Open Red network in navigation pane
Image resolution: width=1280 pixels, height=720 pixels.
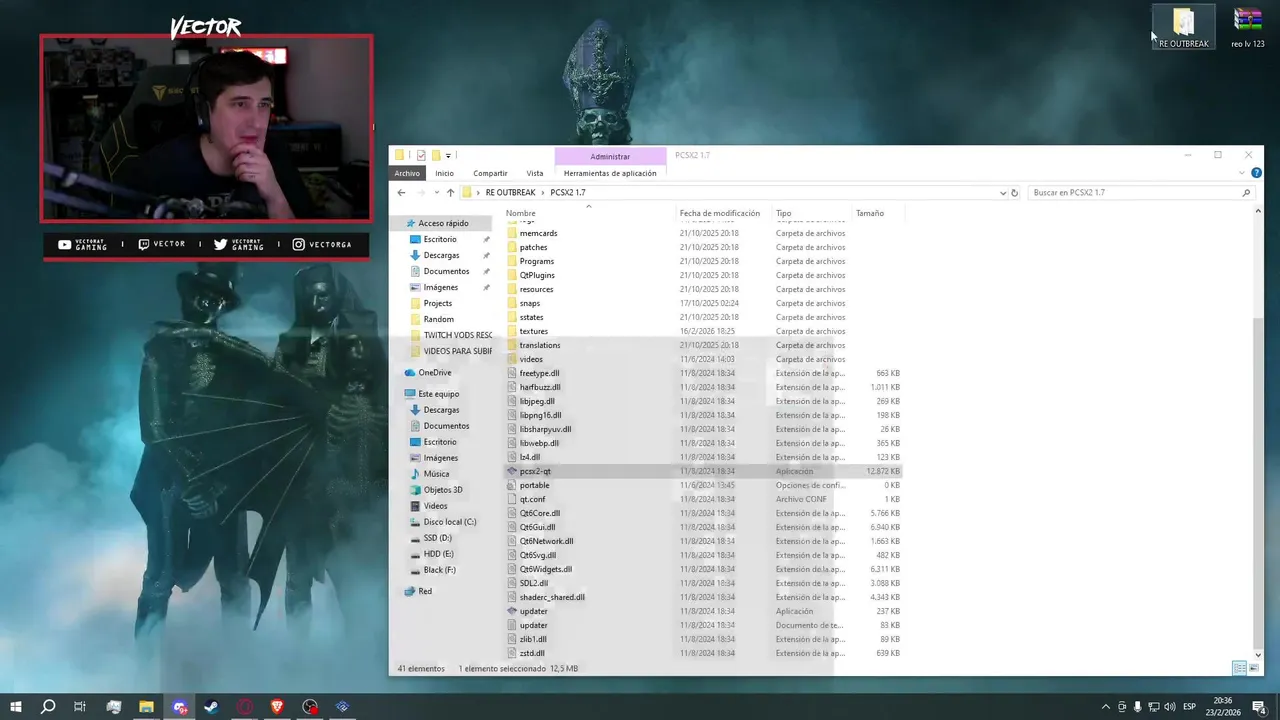tap(425, 591)
